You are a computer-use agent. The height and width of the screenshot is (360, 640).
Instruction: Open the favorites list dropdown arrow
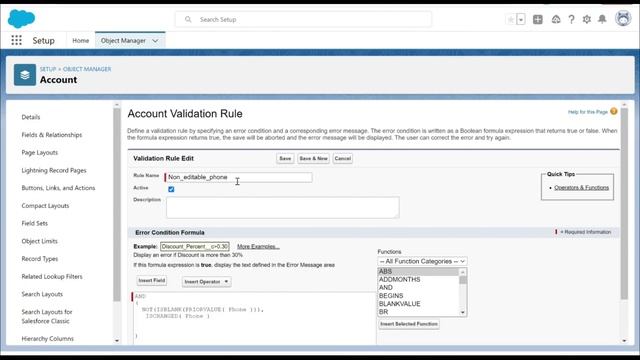pyautogui.click(x=521, y=19)
